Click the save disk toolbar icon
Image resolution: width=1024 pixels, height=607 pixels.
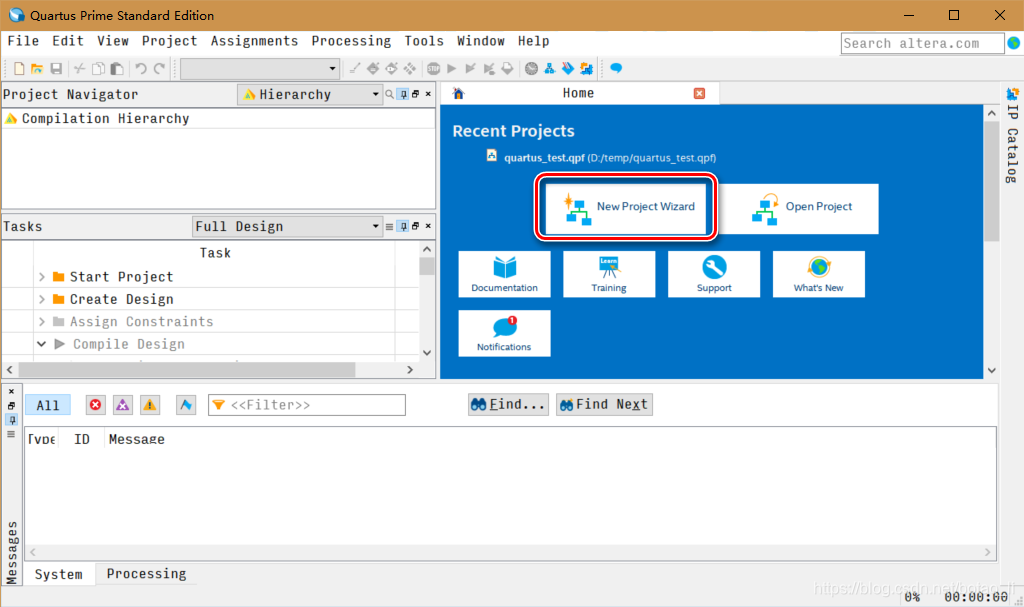click(x=56, y=69)
